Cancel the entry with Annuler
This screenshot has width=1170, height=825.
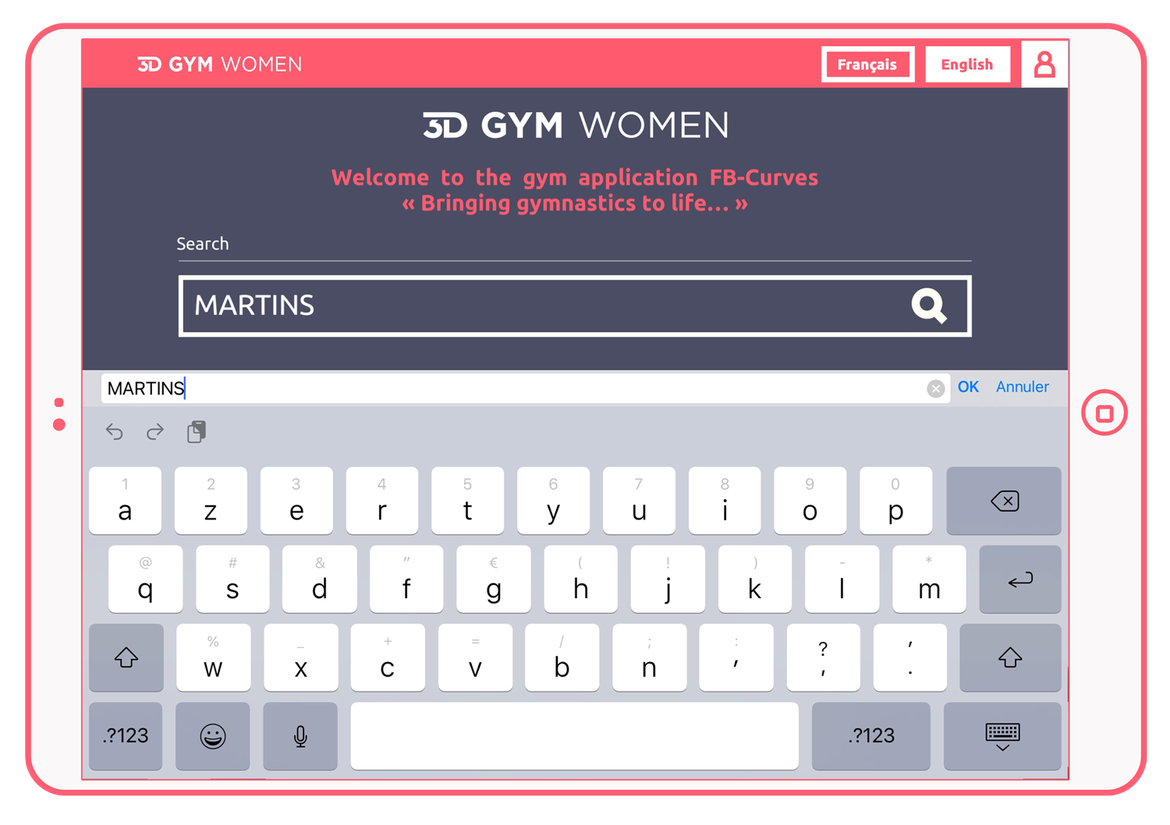1022,387
